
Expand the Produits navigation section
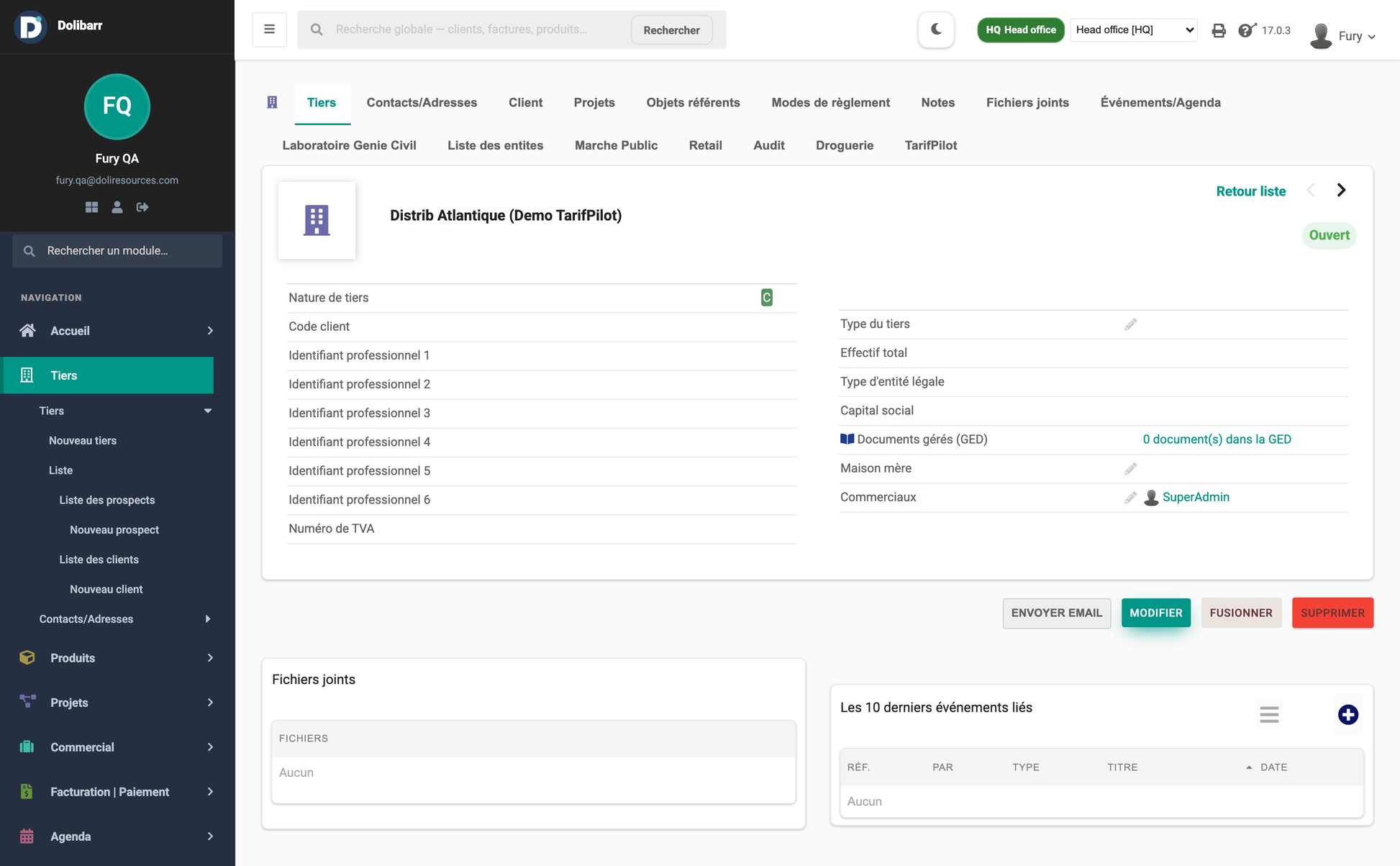117,658
